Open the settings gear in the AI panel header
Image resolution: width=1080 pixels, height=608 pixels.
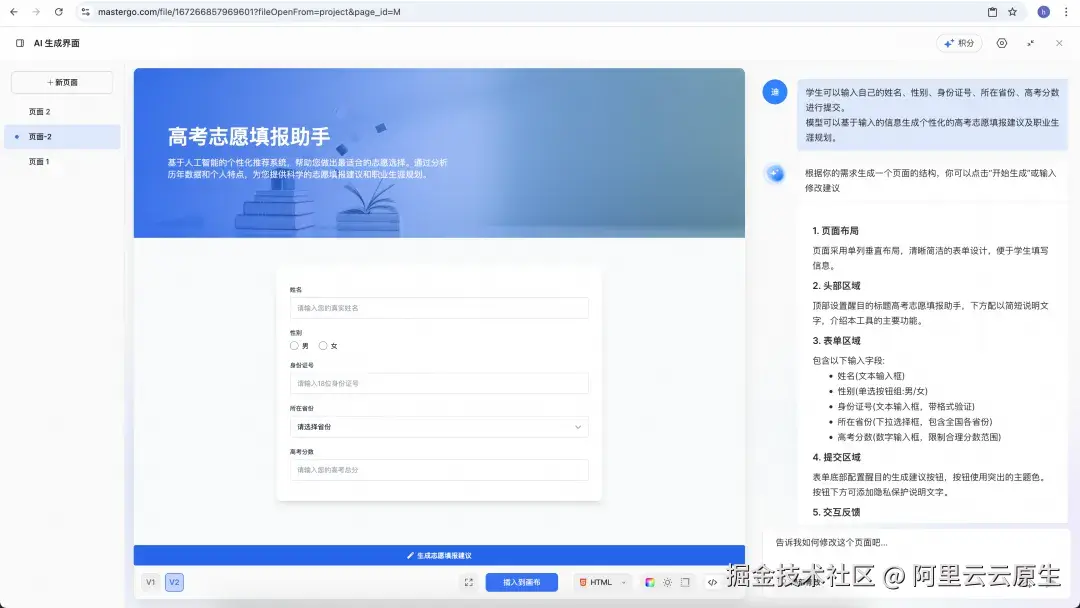pyautogui.click(x=1002, y=42)
